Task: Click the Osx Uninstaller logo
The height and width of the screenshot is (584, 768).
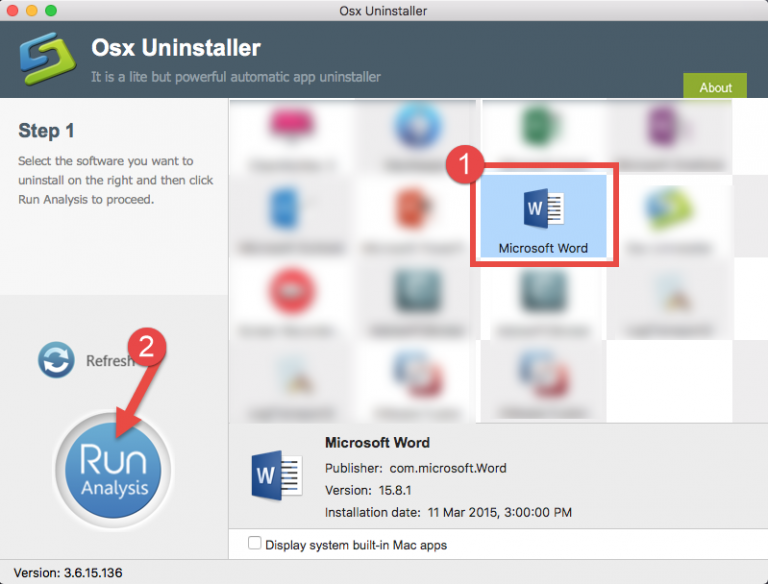Action: [x=48, y=59]
